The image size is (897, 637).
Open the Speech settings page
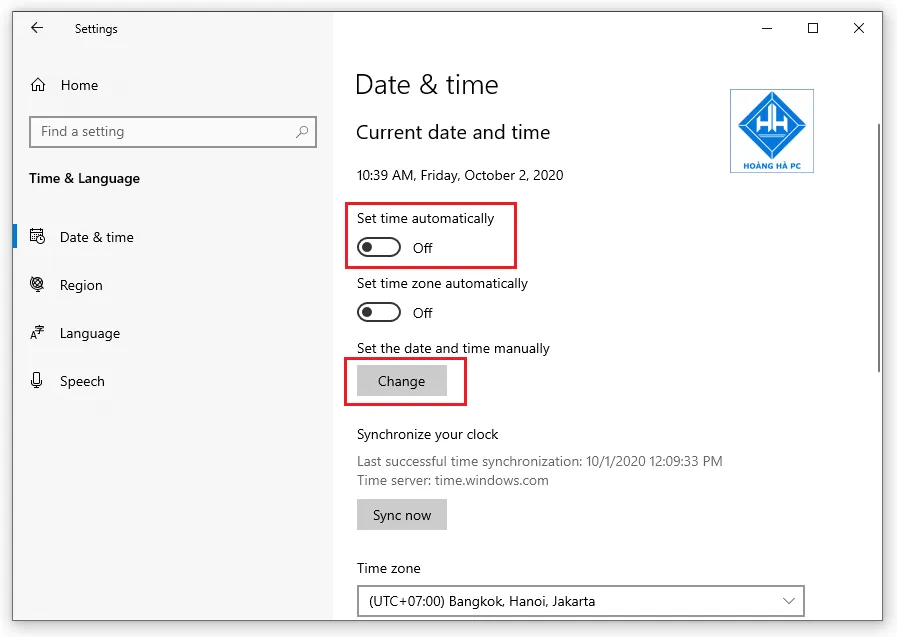82,381
